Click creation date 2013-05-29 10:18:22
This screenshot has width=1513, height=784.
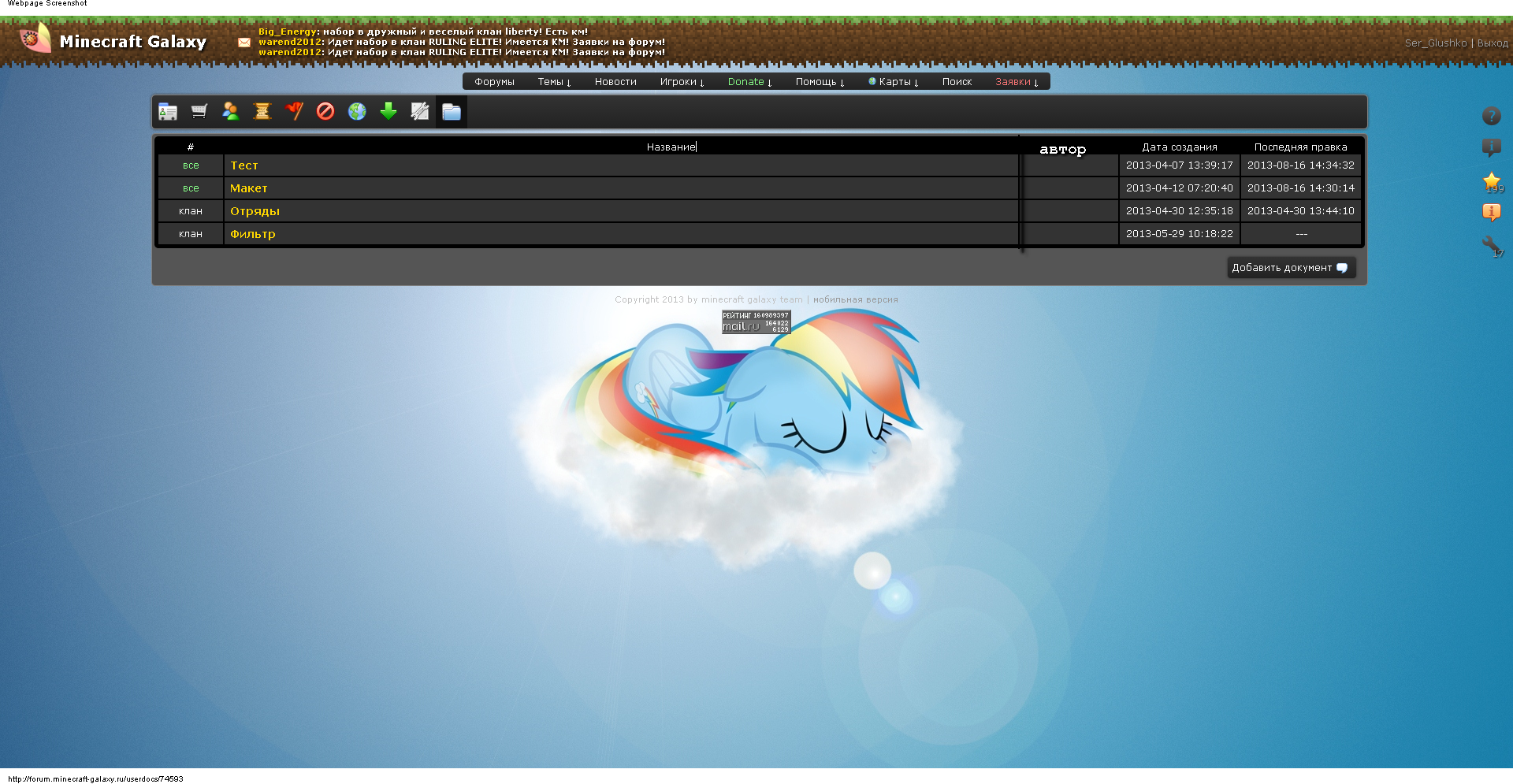click(x=1180, y=234)
